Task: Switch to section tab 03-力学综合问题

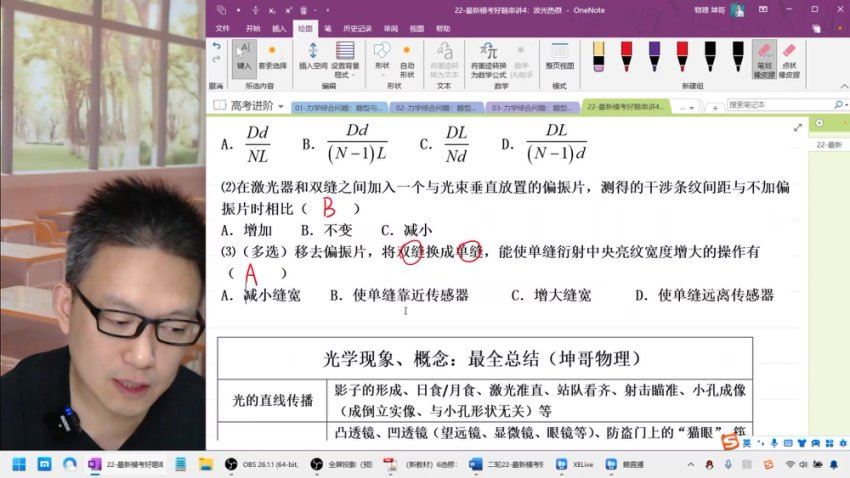Action: click(531, 107)
